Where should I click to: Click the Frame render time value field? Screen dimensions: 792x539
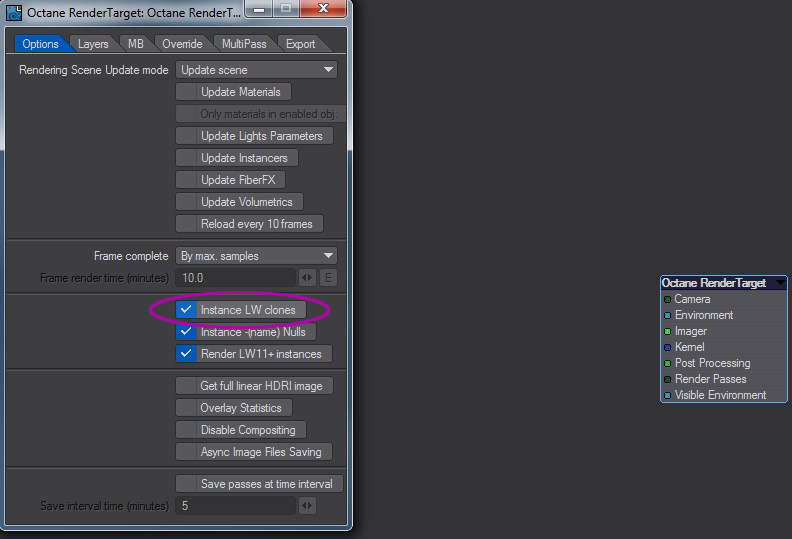(x=235, y=278)
